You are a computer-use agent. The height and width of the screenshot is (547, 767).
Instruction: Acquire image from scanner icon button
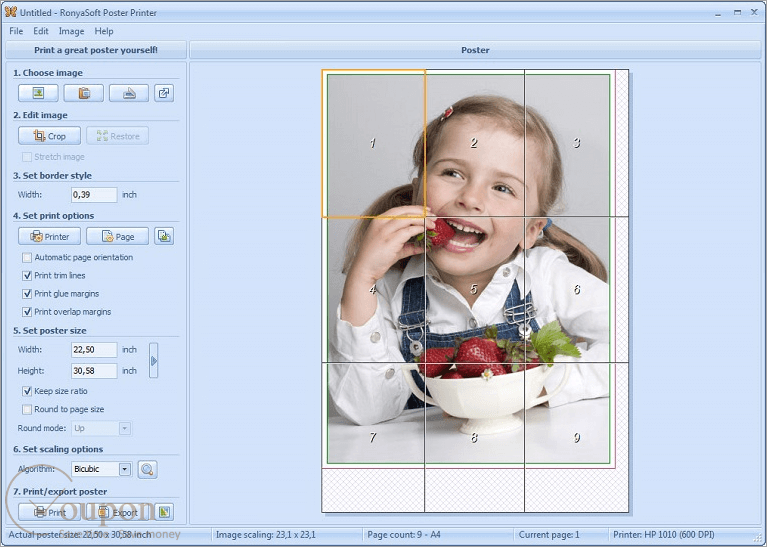129,93
